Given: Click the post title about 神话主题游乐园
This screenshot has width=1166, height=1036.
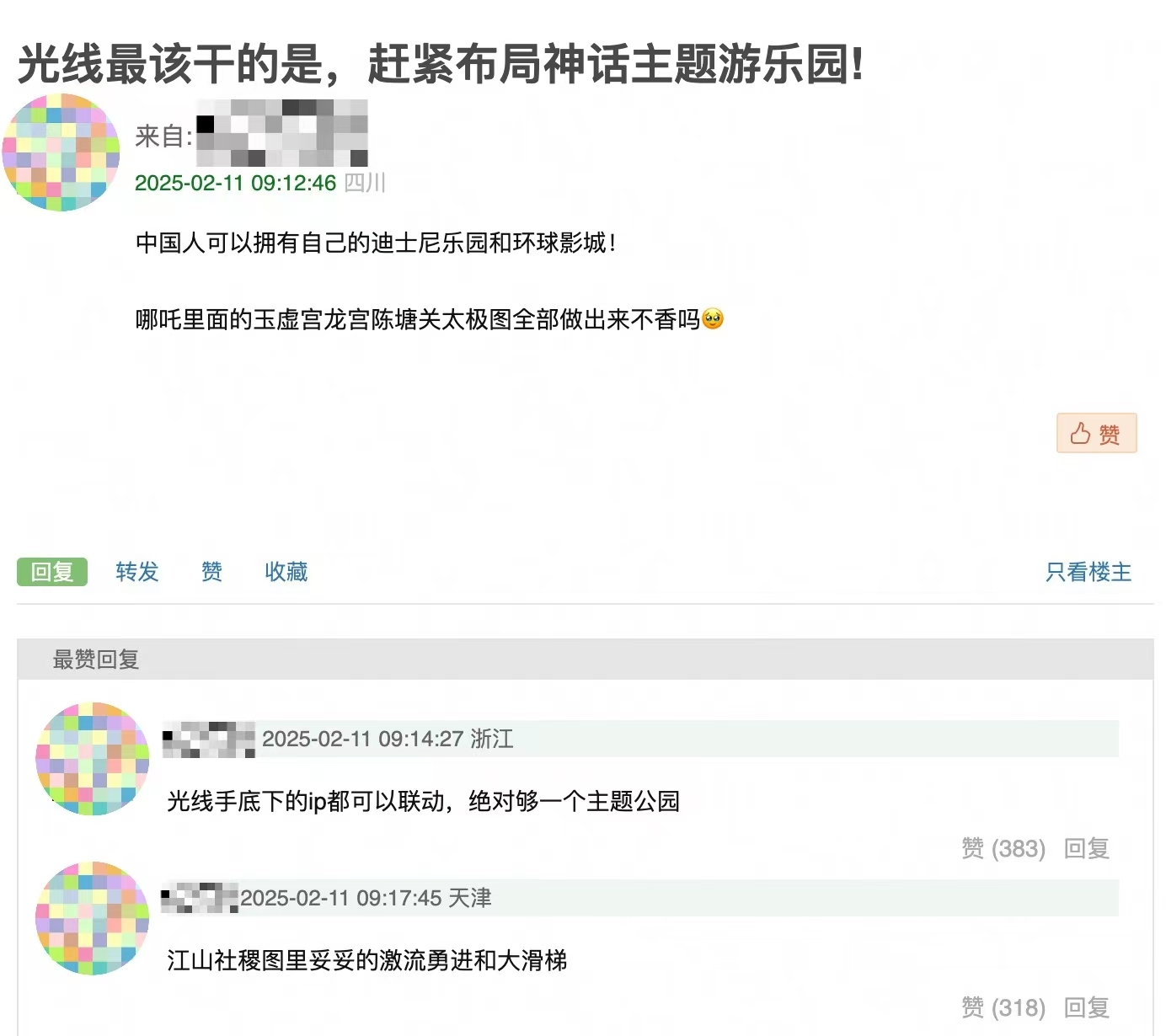Looking at the screenshot, I should [441, 64].
